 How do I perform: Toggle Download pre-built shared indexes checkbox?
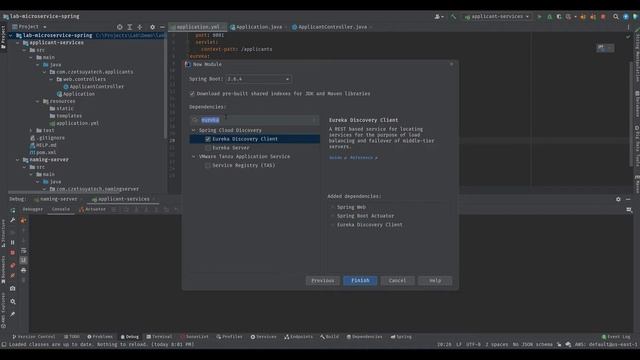pos(192,93)
